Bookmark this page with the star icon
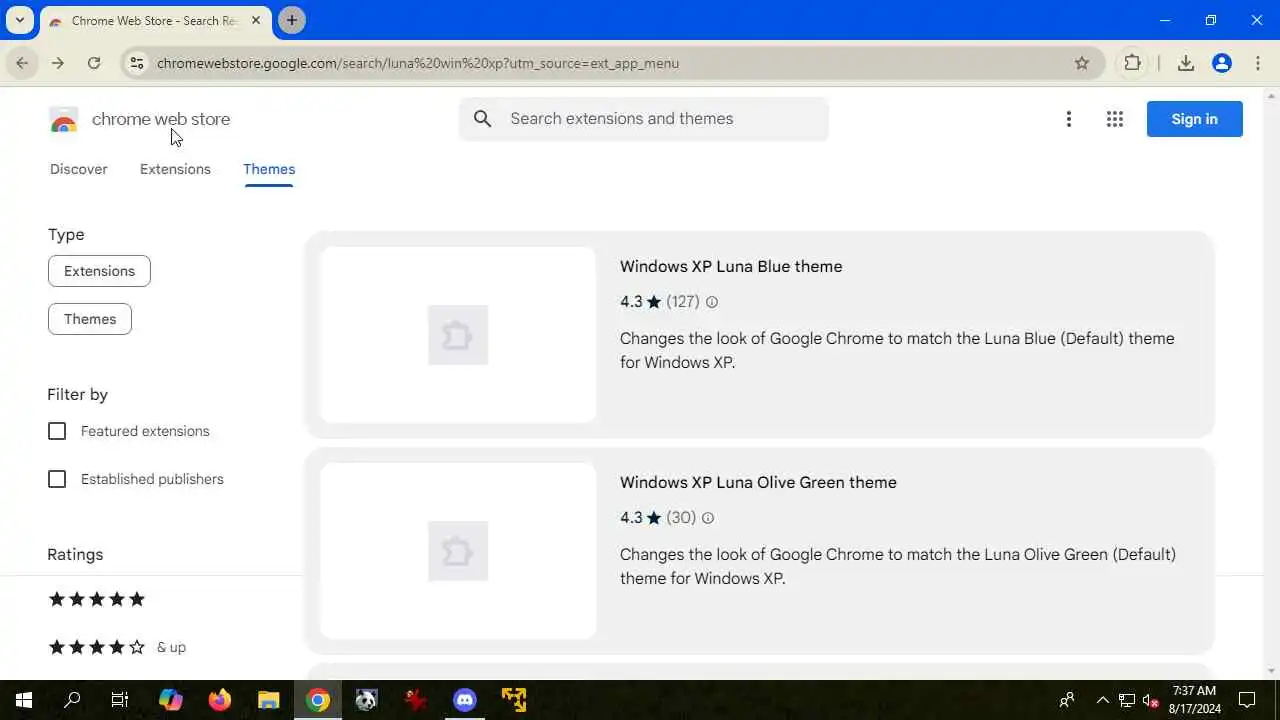The image size is (1280, 720). click(x=1082, y=63)
